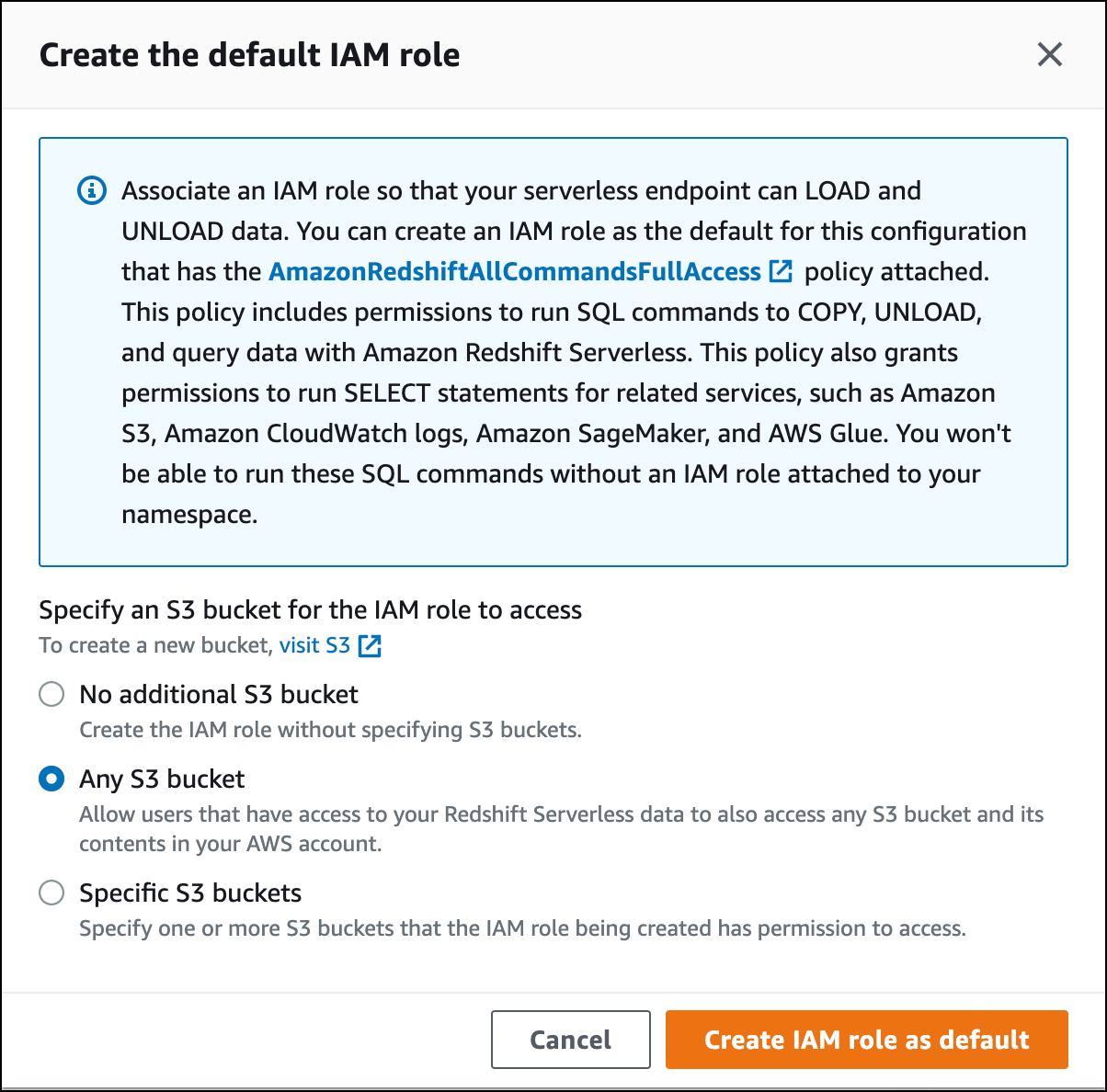Click the Create the default IAM role title
Screen dimensions: 1107x1092
[249, 54]
